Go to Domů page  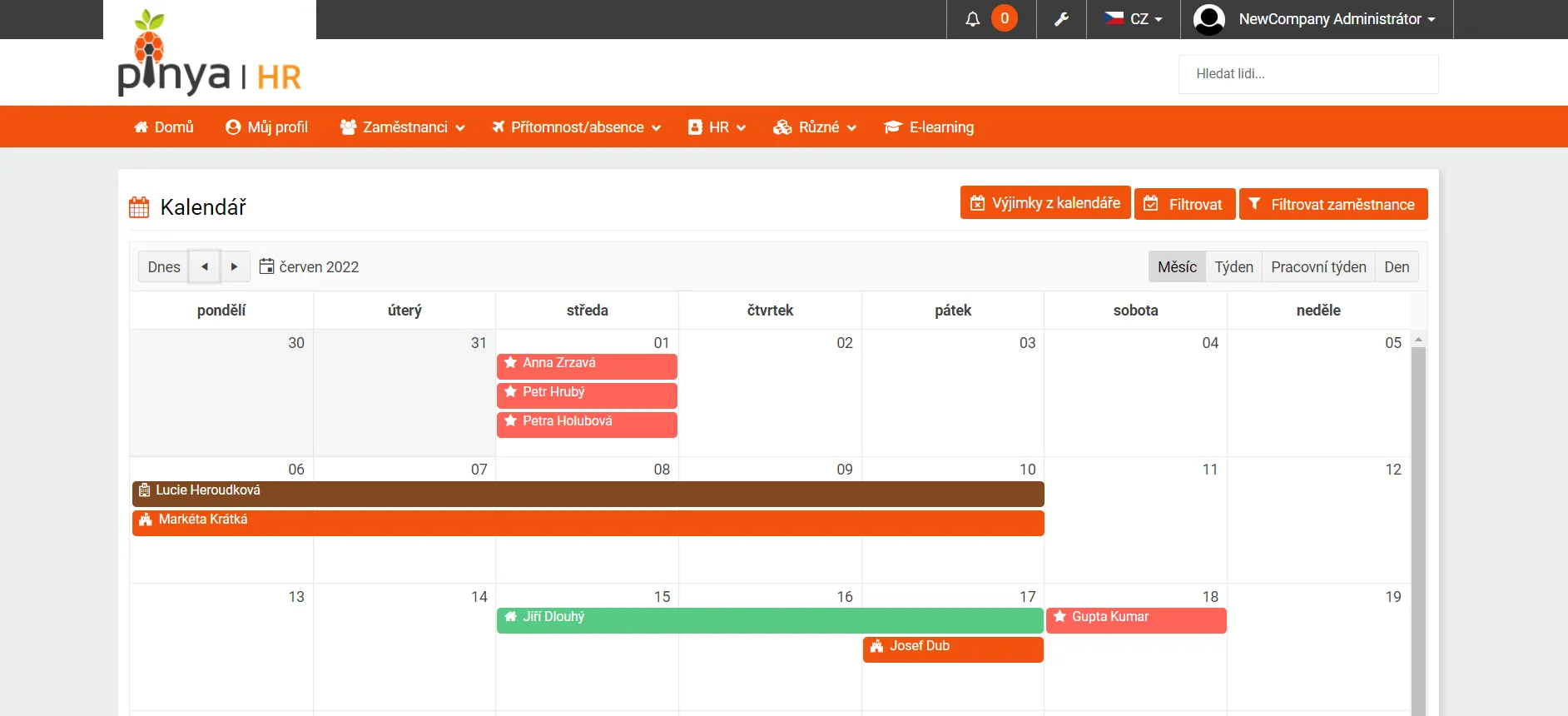164,127
